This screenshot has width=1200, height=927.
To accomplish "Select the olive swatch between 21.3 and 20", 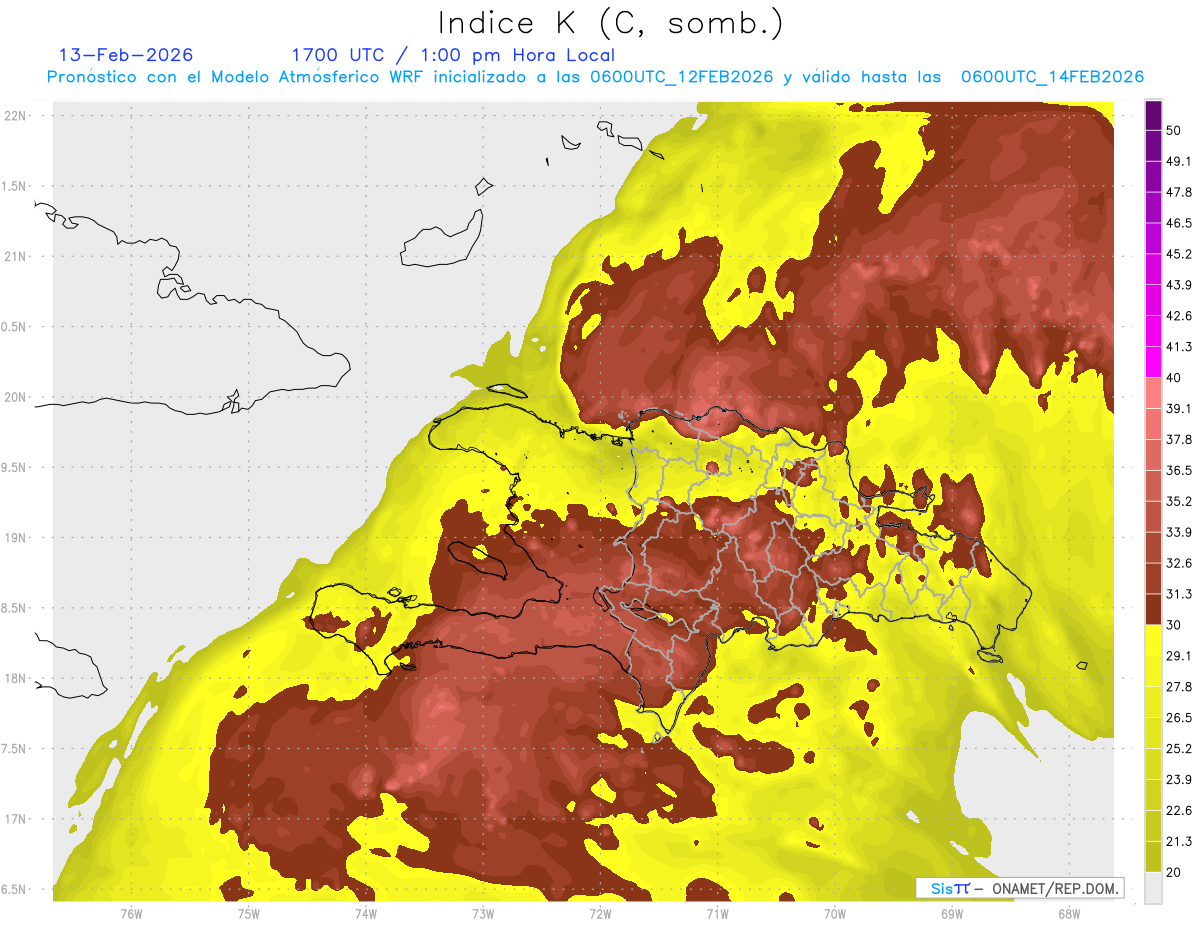I will click(1153, 857).
